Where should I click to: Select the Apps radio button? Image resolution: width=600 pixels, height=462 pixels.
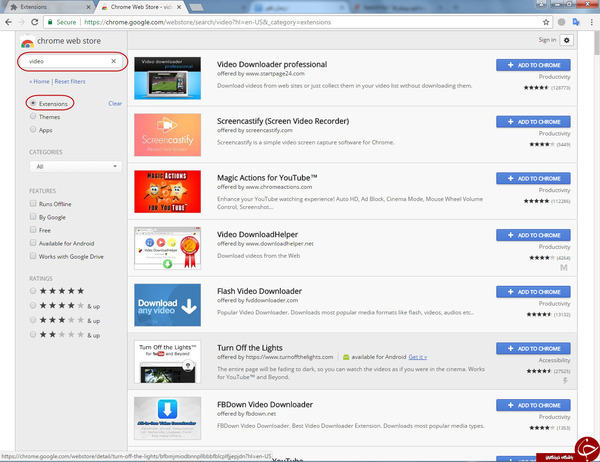click(x=33, y=129)
